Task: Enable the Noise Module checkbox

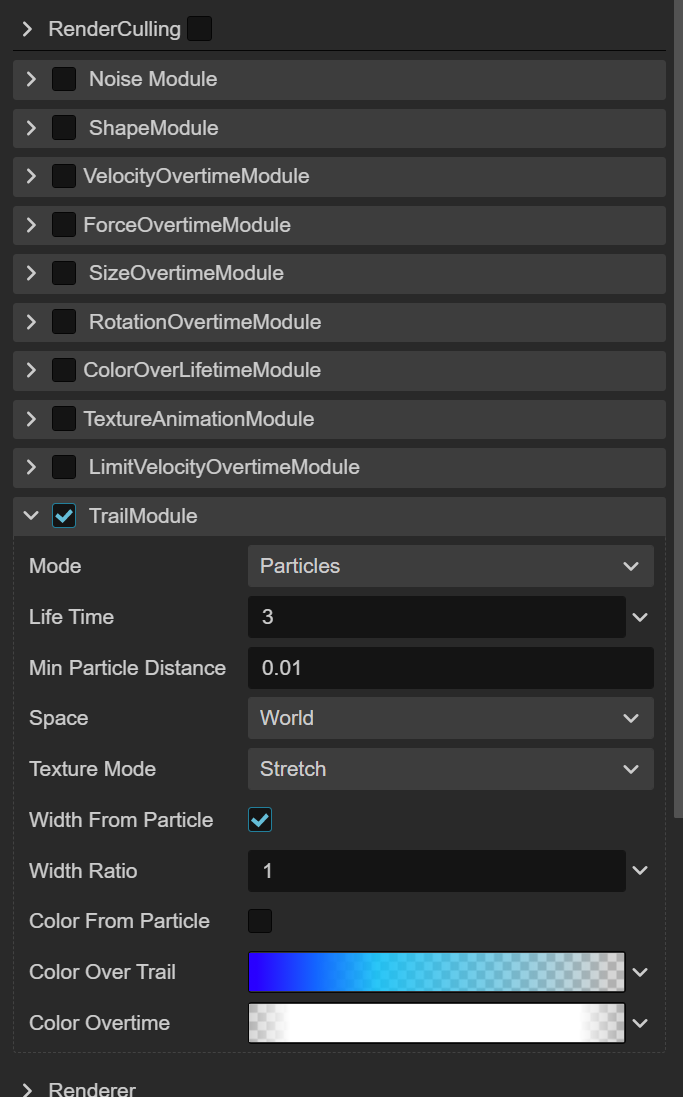Action: [64, 79]
